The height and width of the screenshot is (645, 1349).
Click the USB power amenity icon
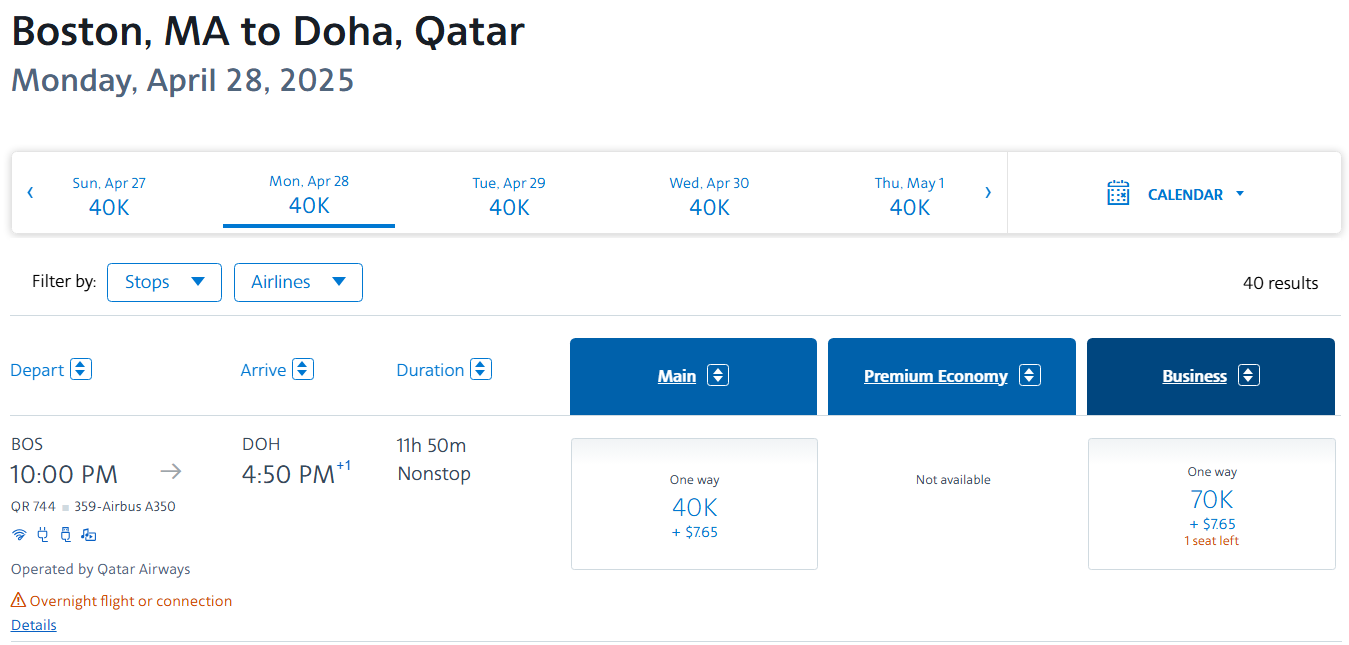coord(65,535)
